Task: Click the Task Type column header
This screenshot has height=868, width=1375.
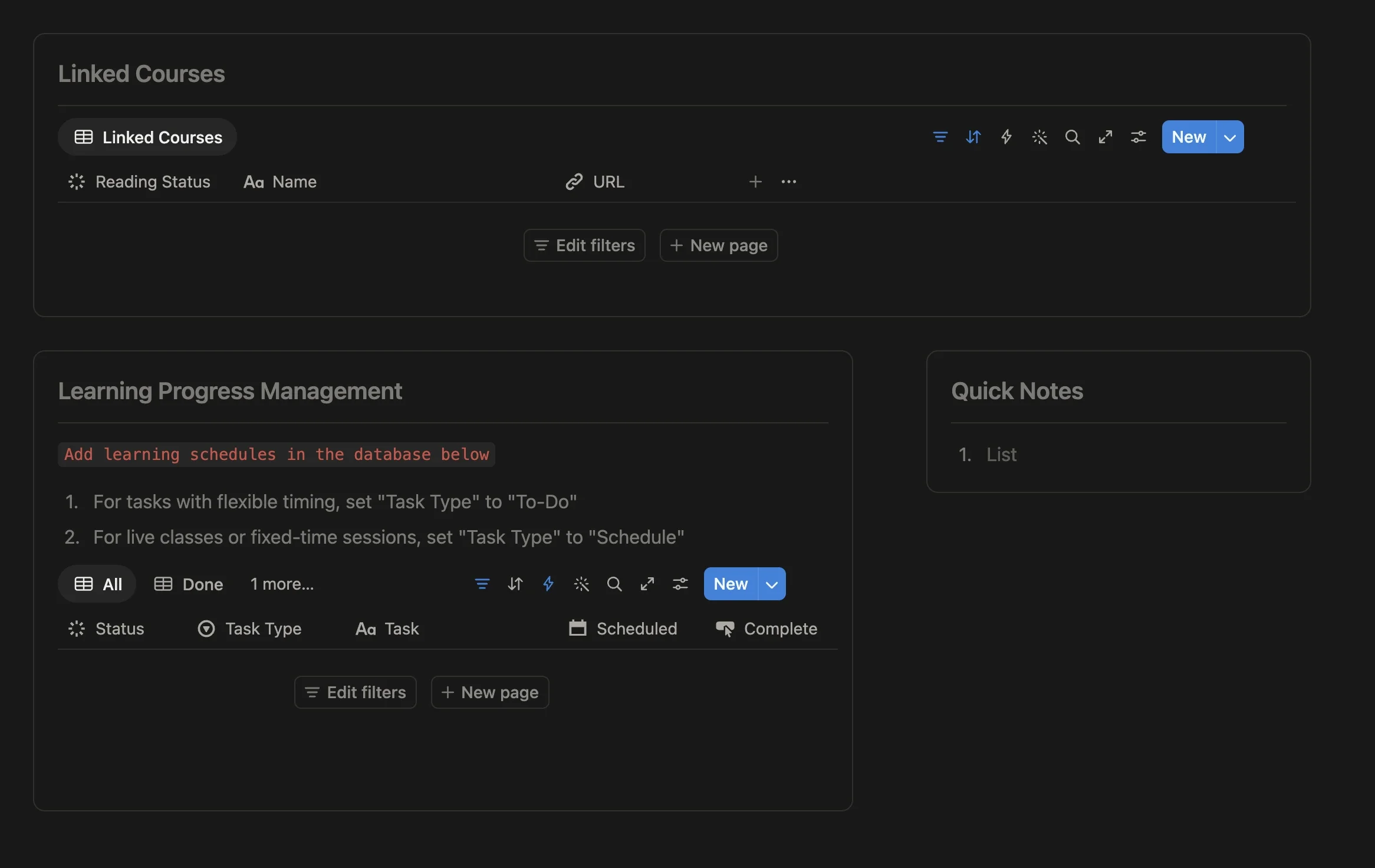Action: (x=250, y=629)
